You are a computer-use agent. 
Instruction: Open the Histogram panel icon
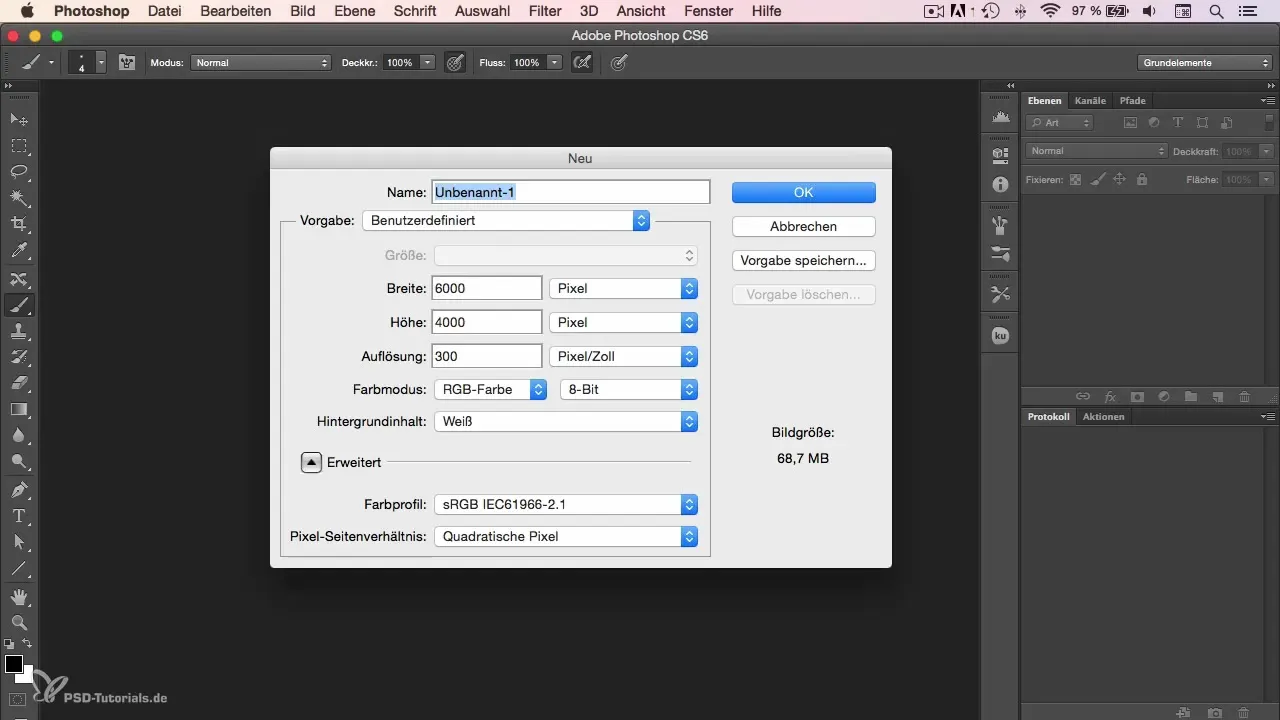point(1000,119)
